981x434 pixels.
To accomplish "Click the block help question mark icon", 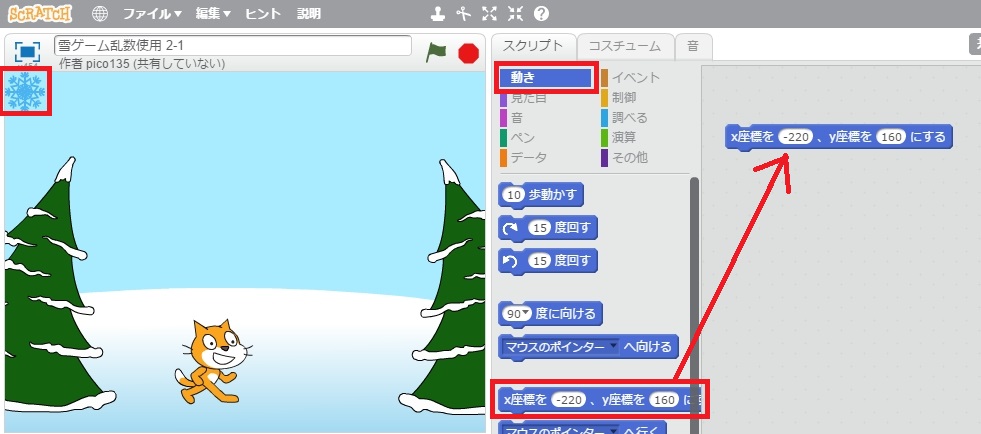I will point(541,13).
